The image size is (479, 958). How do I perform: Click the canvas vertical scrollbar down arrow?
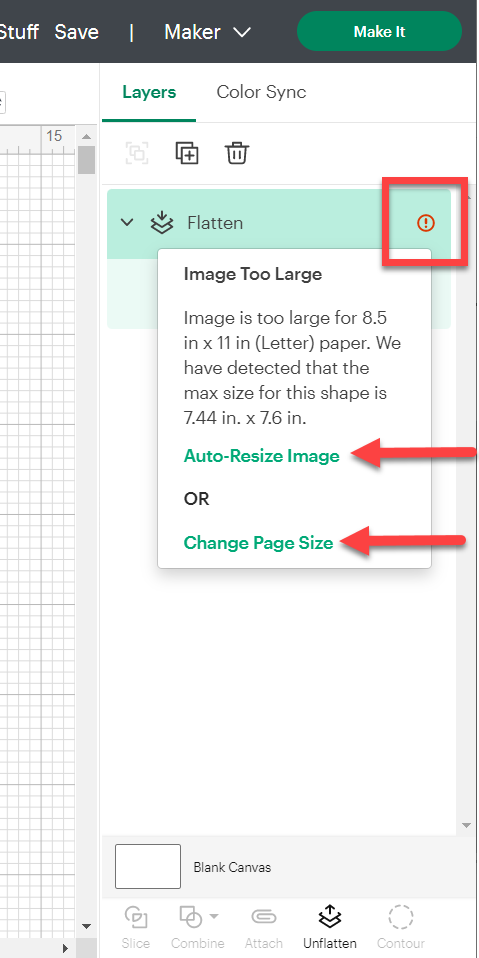[86, 926]
